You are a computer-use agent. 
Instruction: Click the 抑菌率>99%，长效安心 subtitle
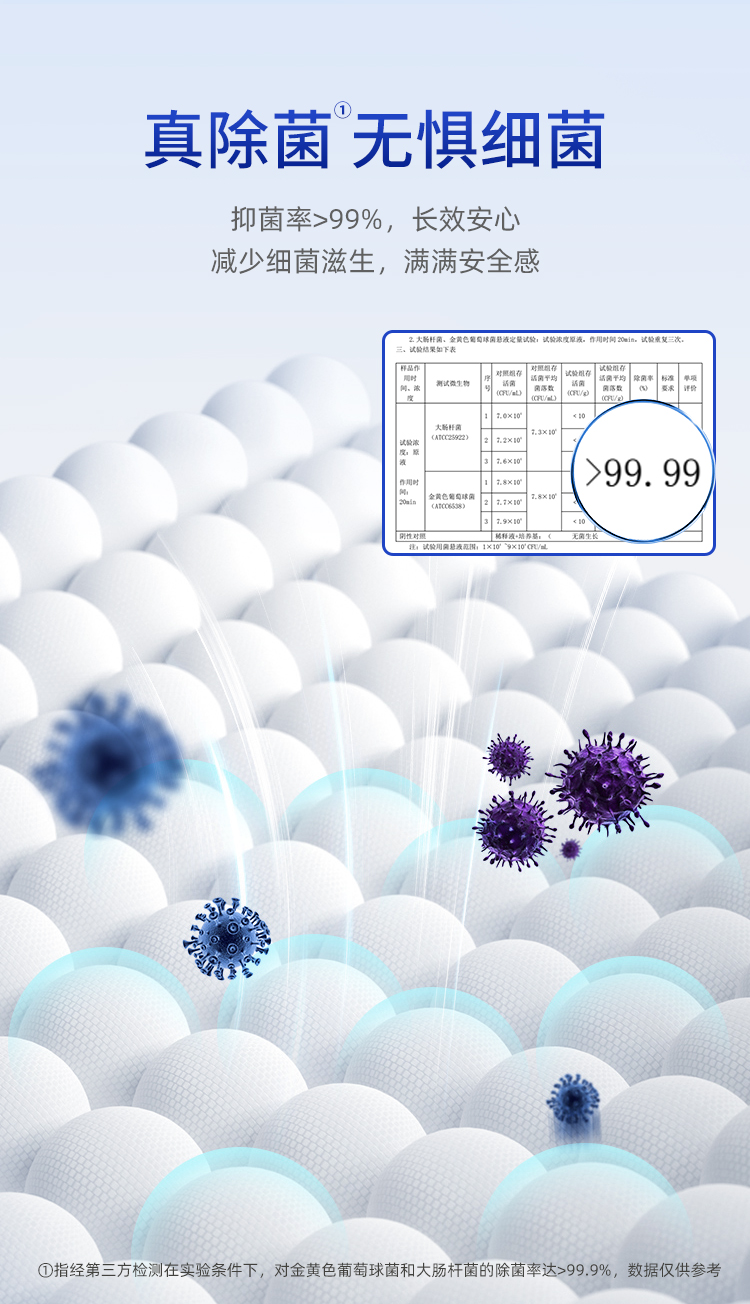pyautogui.click(x=375, y=219)
